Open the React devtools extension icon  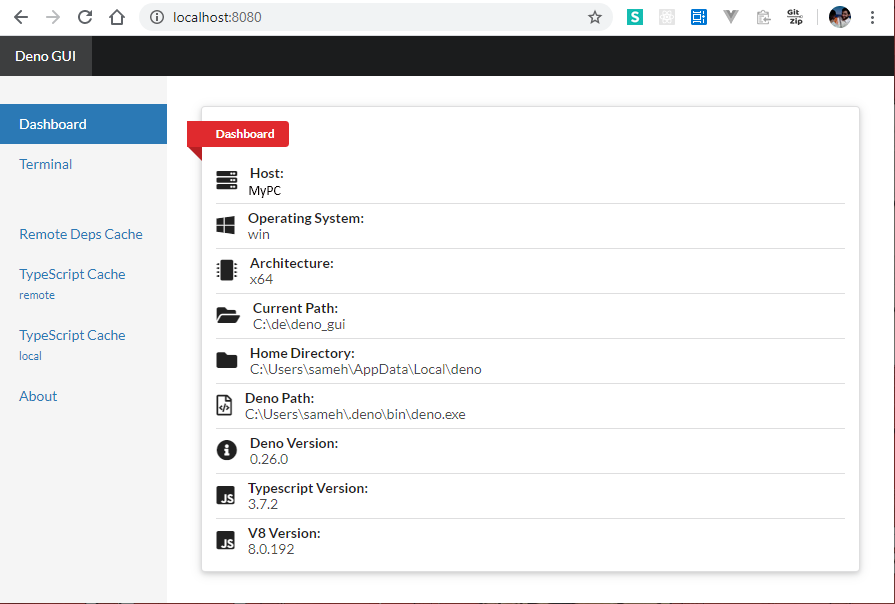click(x=667, y=17)
